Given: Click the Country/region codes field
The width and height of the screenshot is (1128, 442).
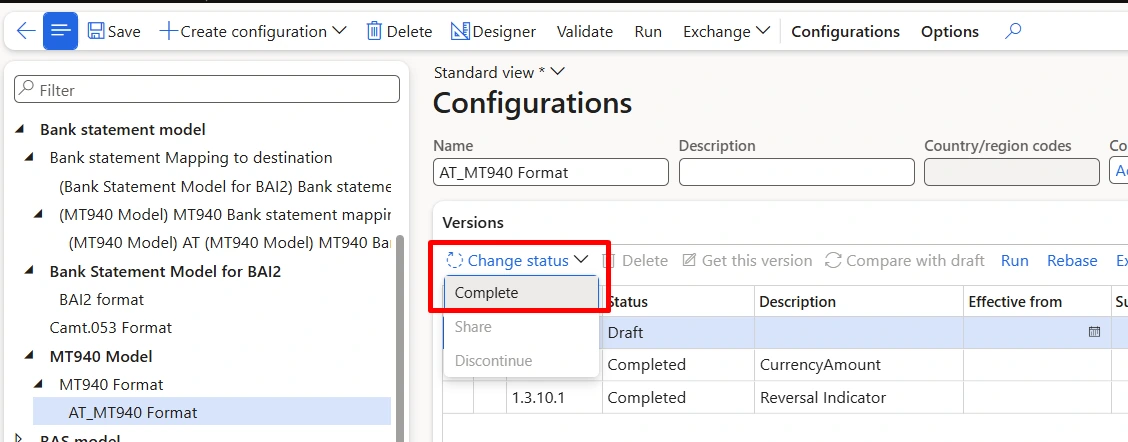Looking at the screenshot, I should click(1011, 173).
